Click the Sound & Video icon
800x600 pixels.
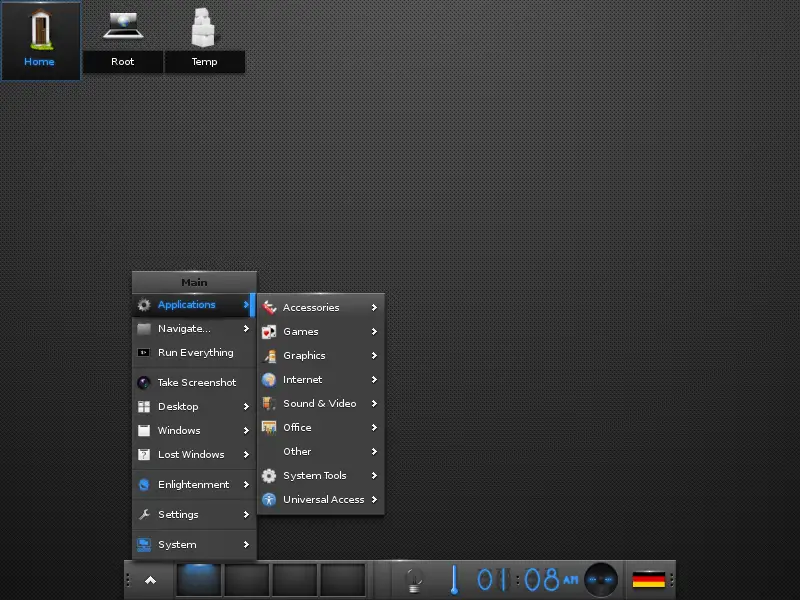(x=269, y=404)
